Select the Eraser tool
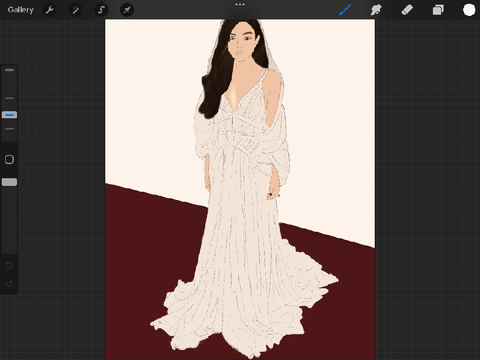 [x=407, y=10]
